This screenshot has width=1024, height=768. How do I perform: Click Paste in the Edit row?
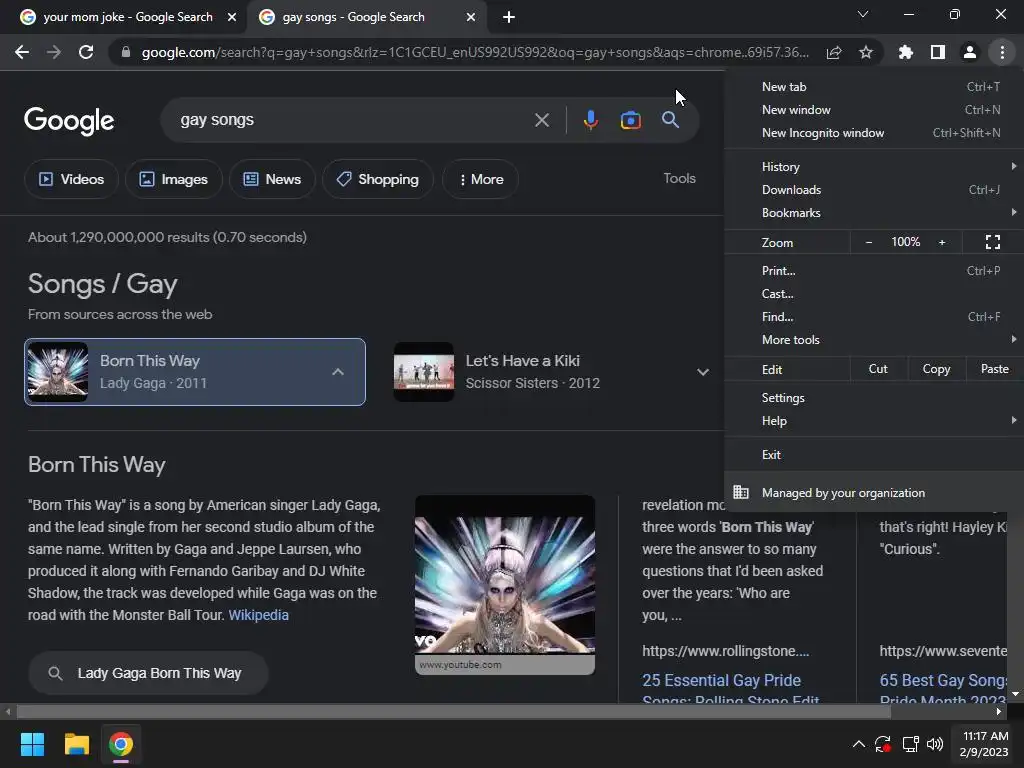coord(994,369)
